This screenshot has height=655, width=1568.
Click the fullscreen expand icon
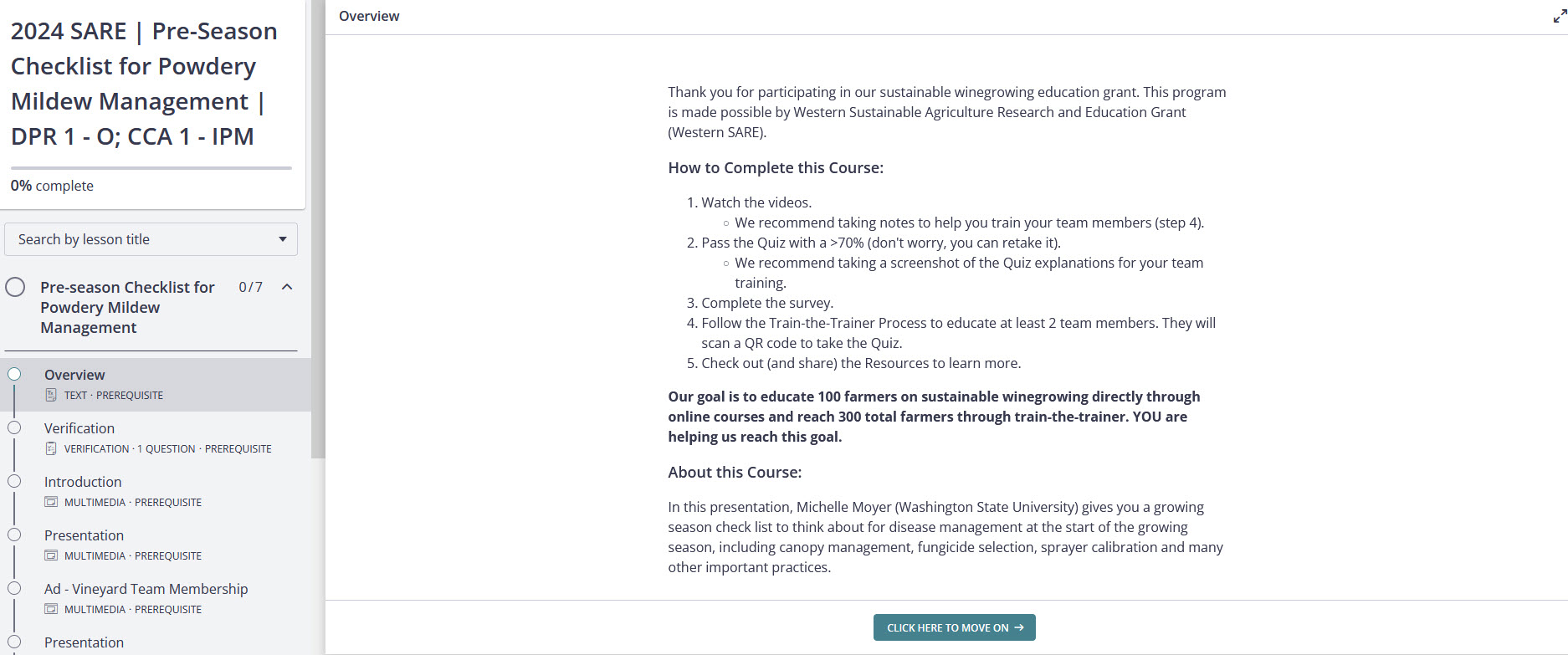pyautogui.click(x=1559, y=16)
